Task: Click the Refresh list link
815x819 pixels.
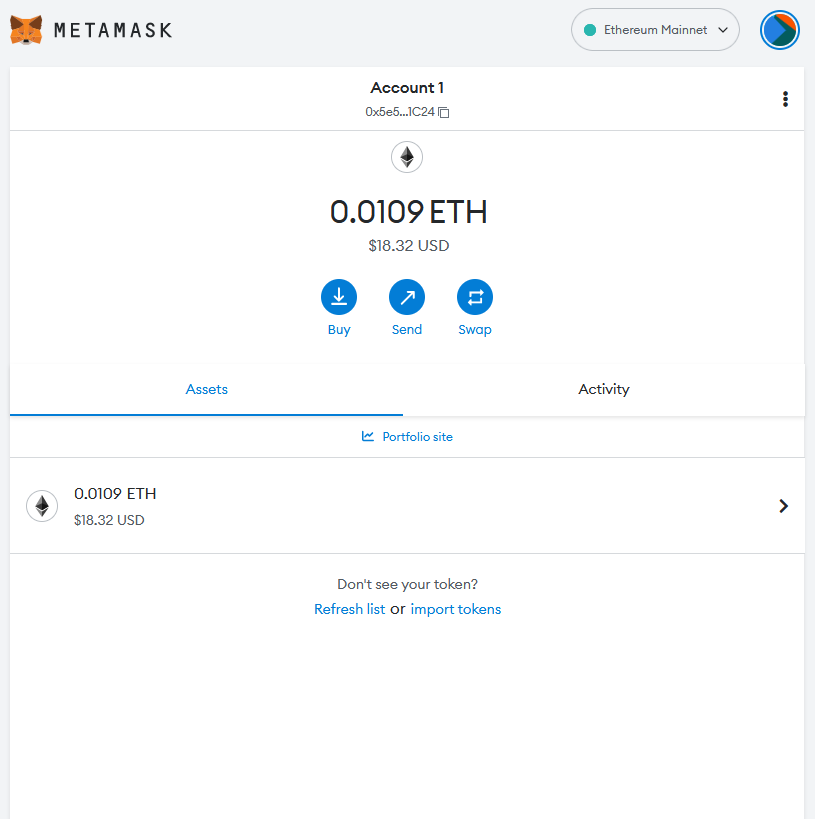Action: 350,609
